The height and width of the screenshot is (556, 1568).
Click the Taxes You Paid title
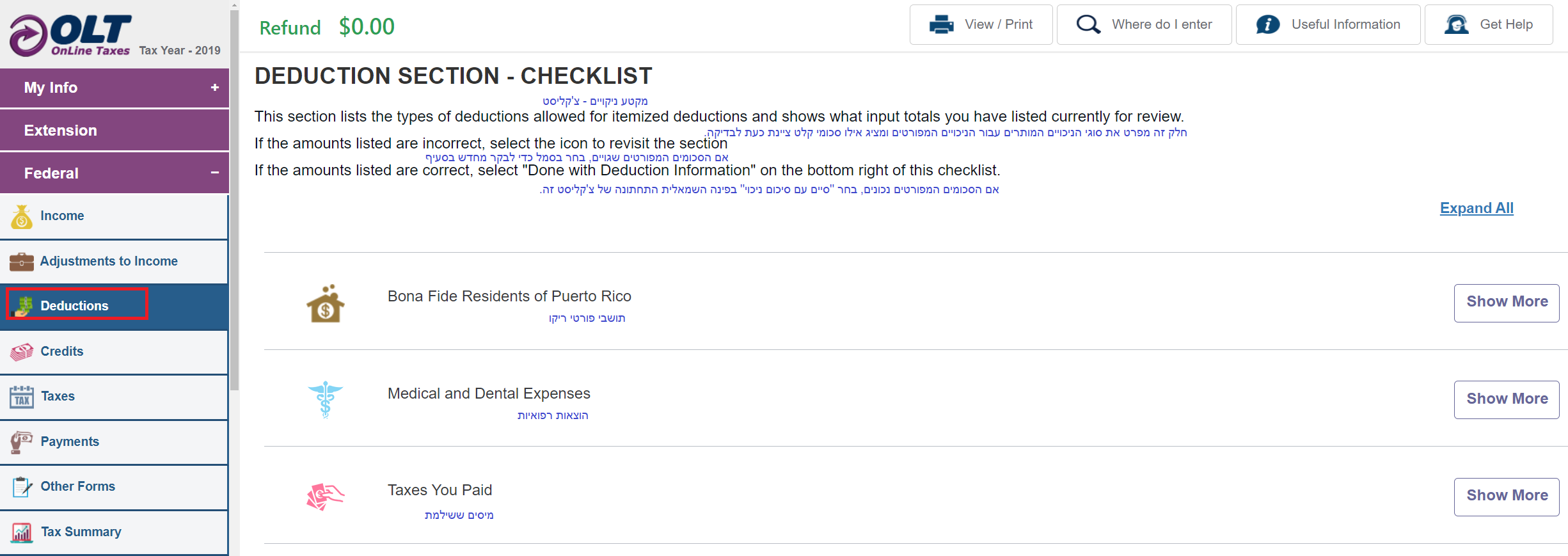440,490
